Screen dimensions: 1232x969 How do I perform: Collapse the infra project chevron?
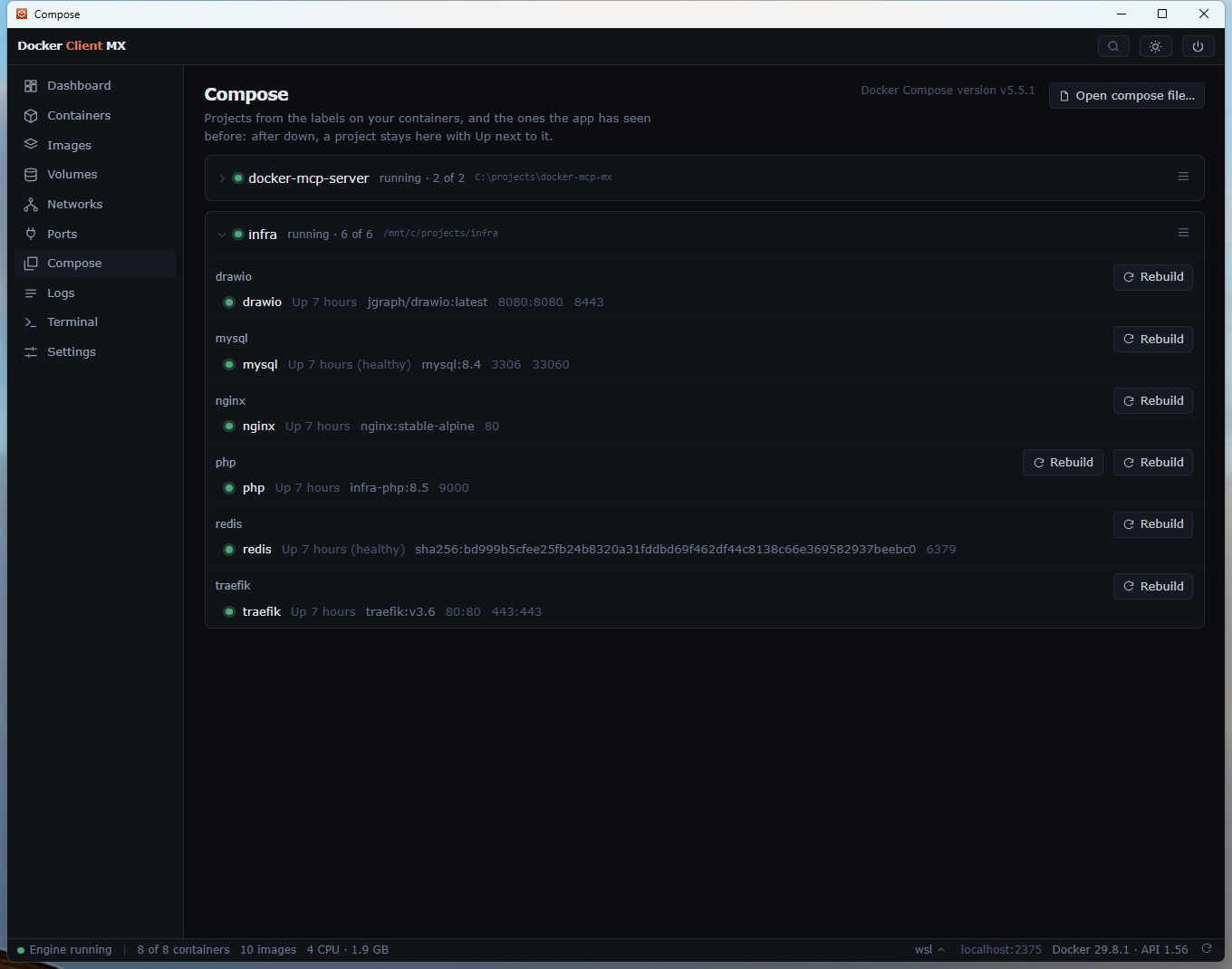[x=222, y=235]
